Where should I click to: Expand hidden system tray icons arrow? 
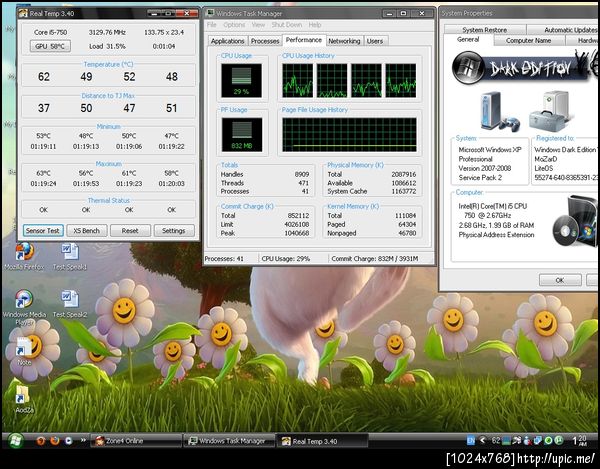tap(483, 441)
